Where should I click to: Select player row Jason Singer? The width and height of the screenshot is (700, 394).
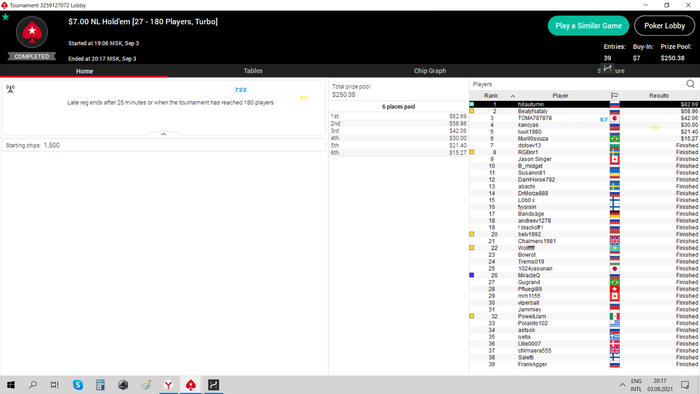coord(584,159)
